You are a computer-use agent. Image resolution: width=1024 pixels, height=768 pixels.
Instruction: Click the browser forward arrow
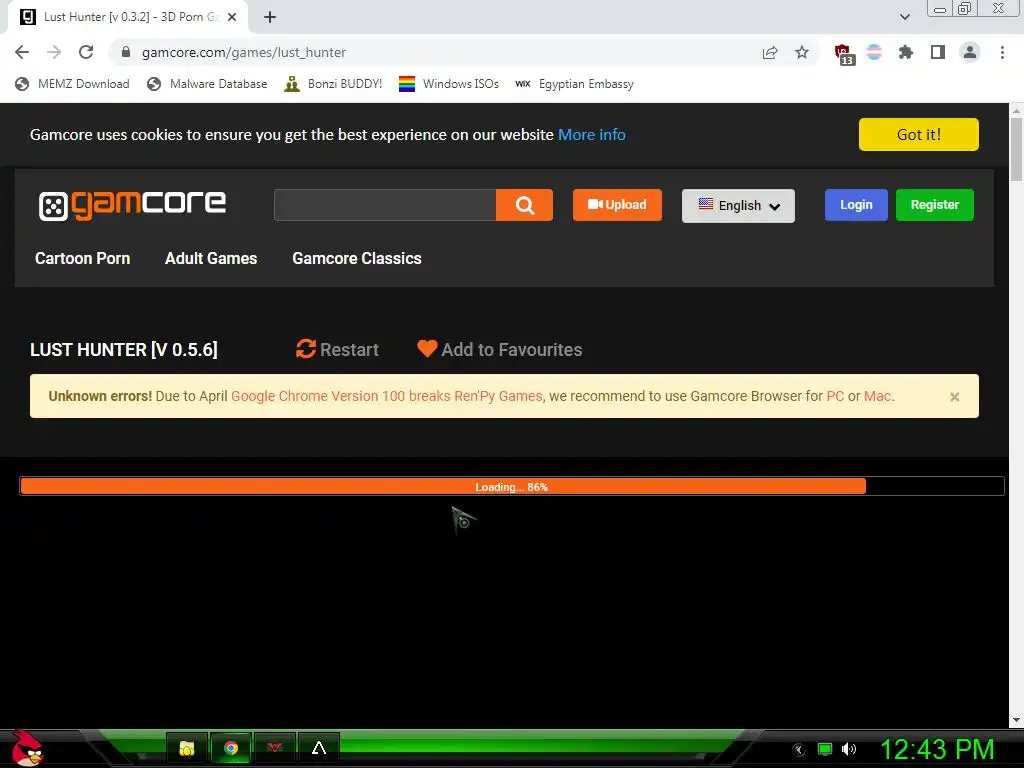[54, 52]
